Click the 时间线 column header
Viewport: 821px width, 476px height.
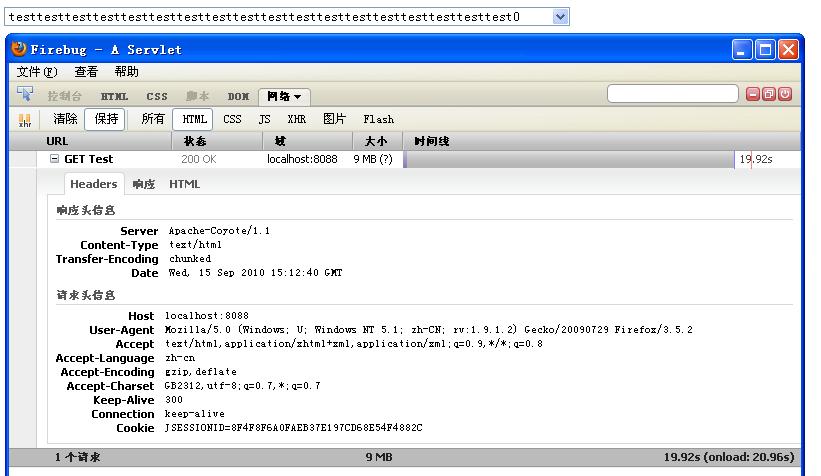coord(602,141)
